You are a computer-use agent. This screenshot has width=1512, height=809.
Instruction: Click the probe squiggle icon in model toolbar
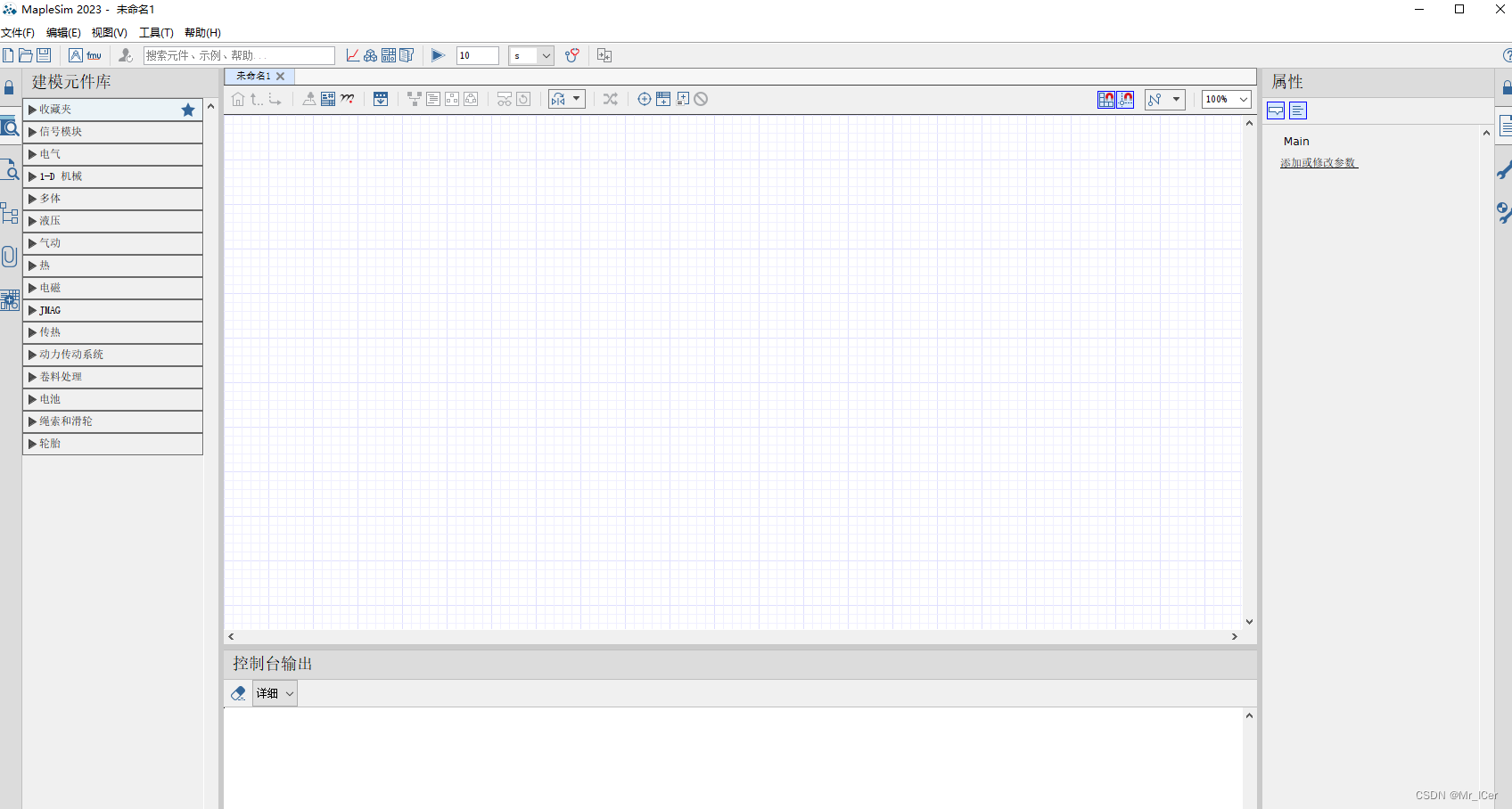point(347,99)
